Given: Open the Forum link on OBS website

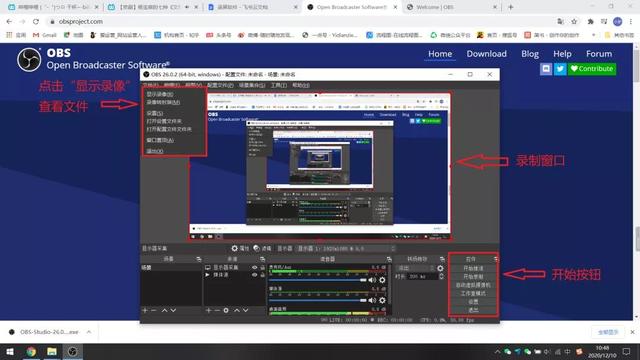Looking at the screenshot, I should pos(599,53).
